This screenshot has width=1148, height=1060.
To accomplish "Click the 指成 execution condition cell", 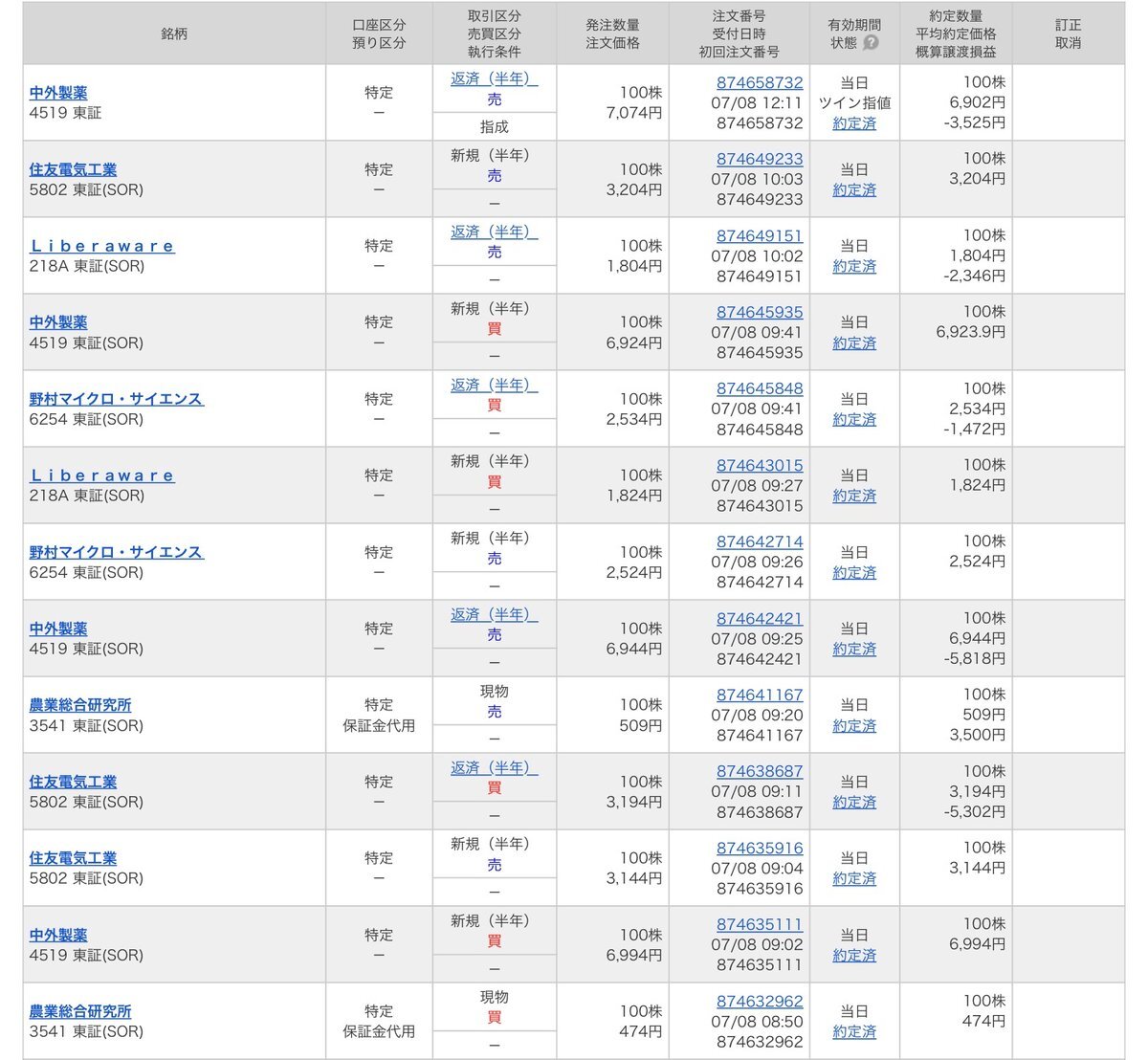I will pos(494,126).
